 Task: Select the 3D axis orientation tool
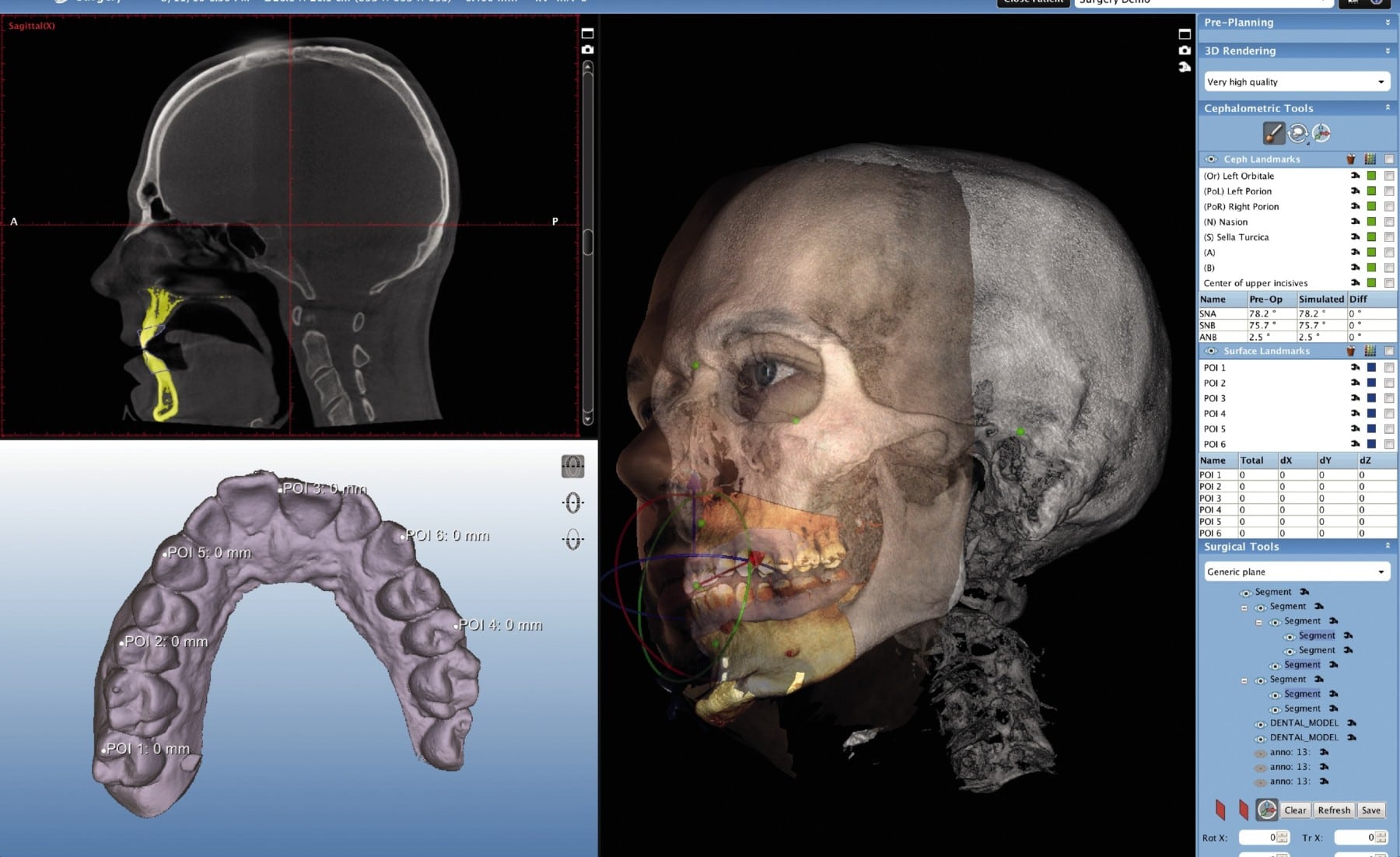click(x=1321, y=134)
